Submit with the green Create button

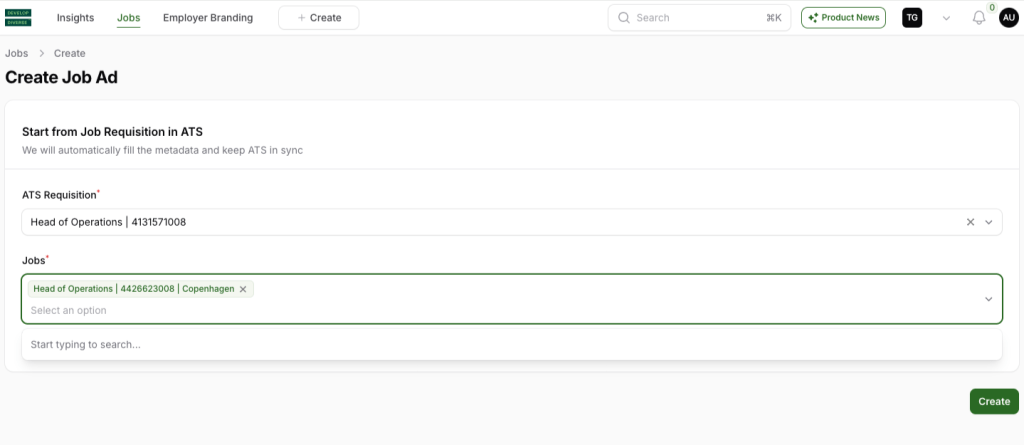pyautogui.click(x=994, y=401)
